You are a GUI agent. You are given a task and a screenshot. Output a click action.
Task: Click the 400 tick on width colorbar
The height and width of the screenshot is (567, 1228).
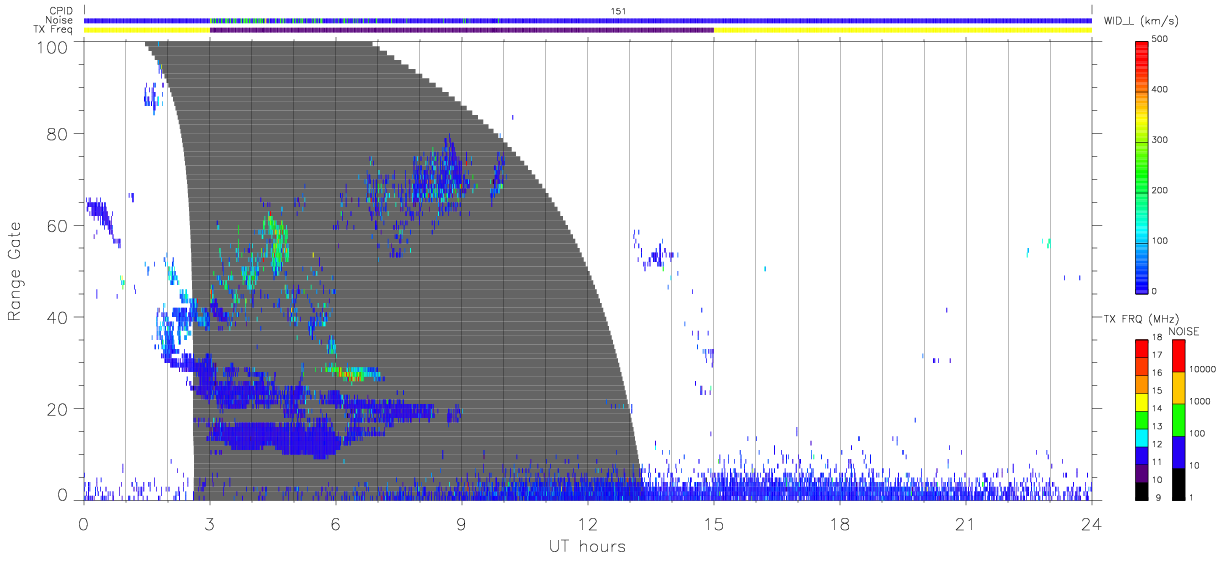click(1161, 89)
